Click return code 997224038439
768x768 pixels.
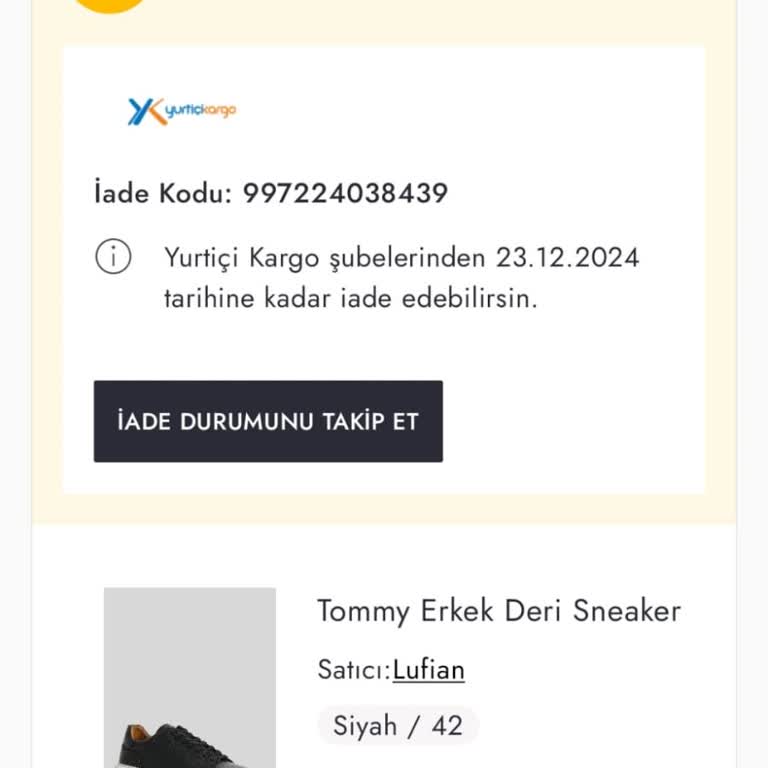tap(345, 193)
